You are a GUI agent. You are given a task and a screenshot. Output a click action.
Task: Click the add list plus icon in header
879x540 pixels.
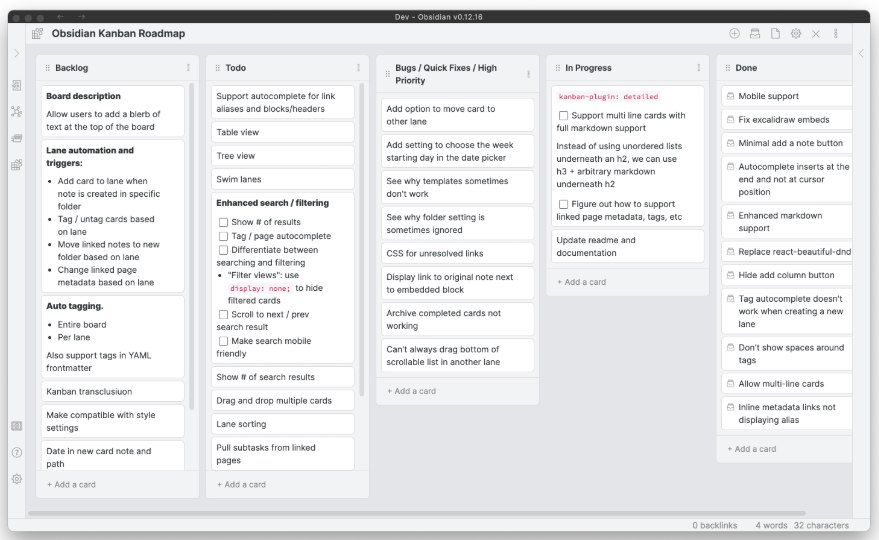735,33
